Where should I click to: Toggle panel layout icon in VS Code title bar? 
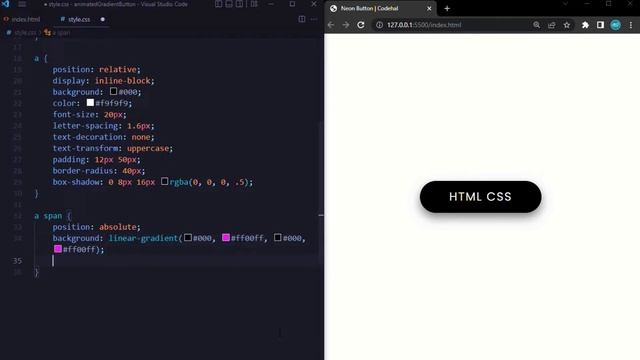[229, 4]
